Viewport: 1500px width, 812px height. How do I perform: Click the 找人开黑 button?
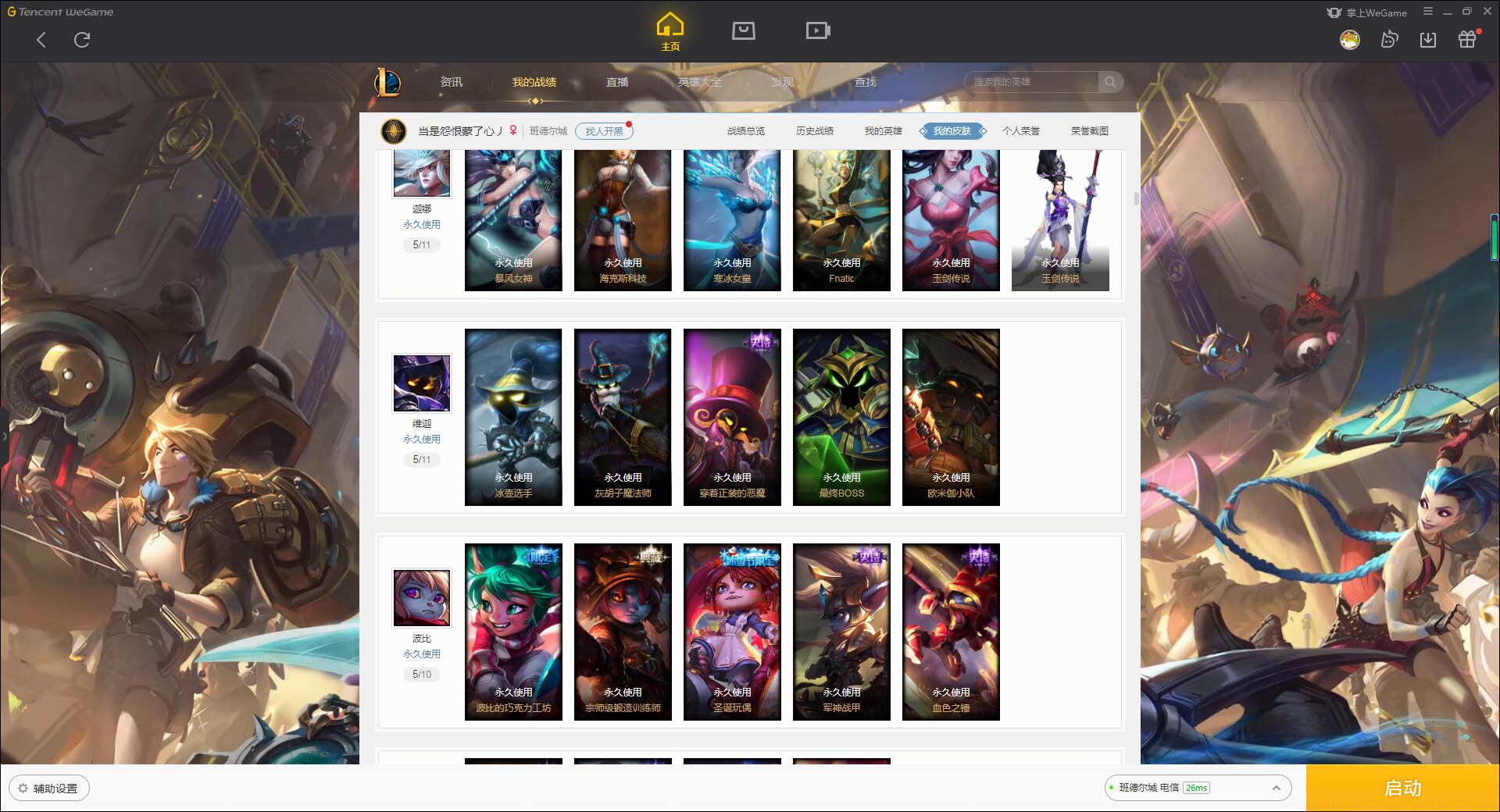604,131
